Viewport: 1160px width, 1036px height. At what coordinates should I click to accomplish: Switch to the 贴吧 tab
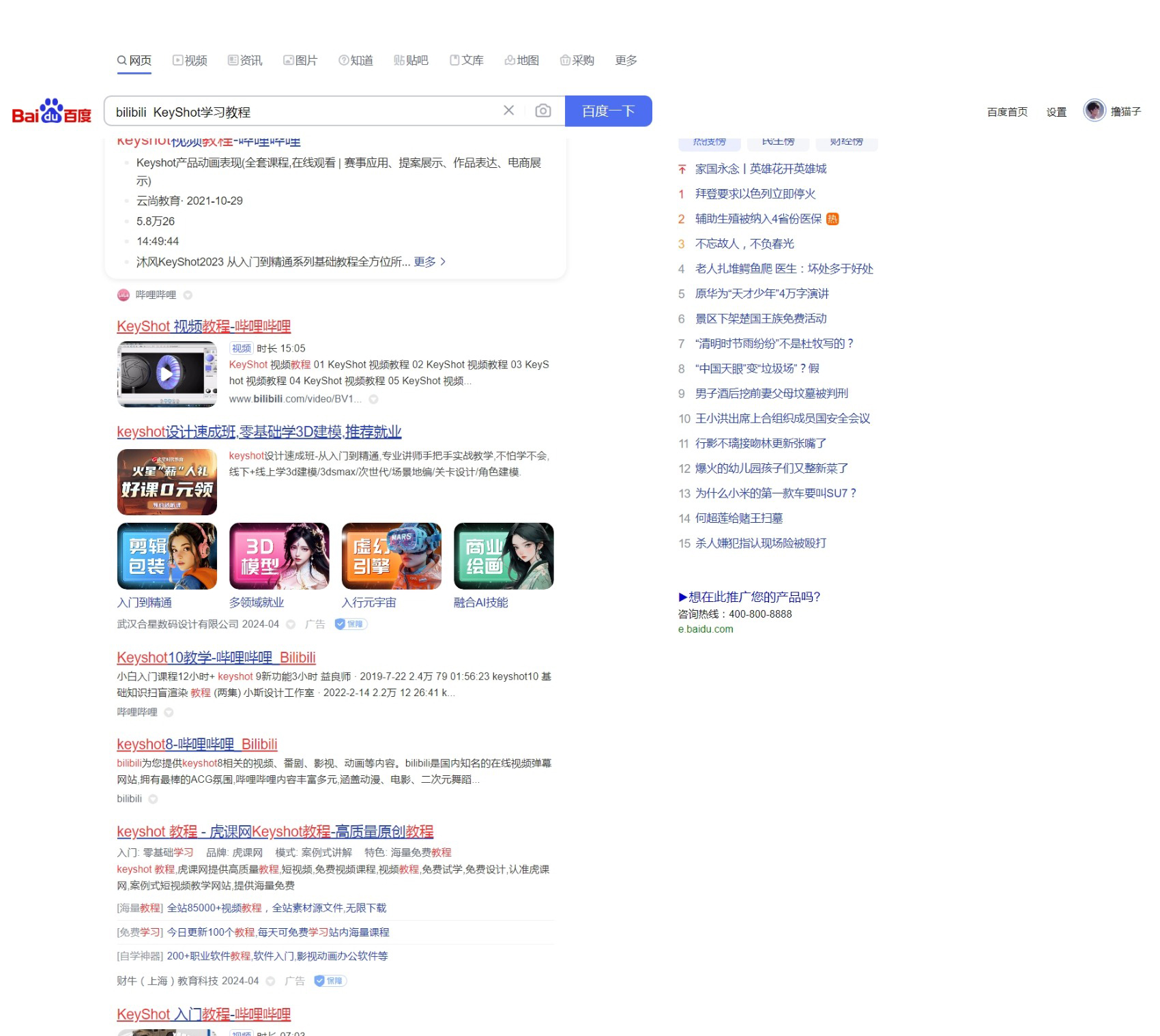tap(411, 60)
